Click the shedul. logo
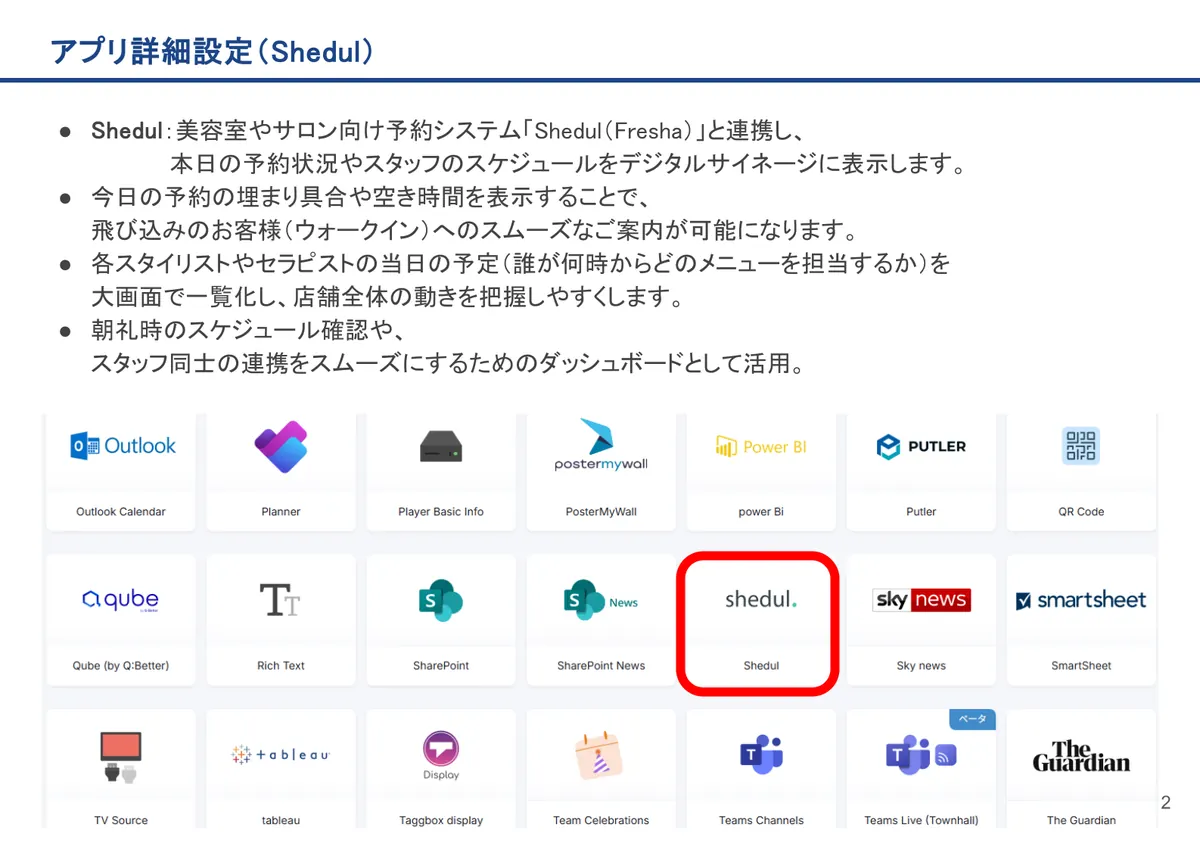 click(x=761, y=600)
